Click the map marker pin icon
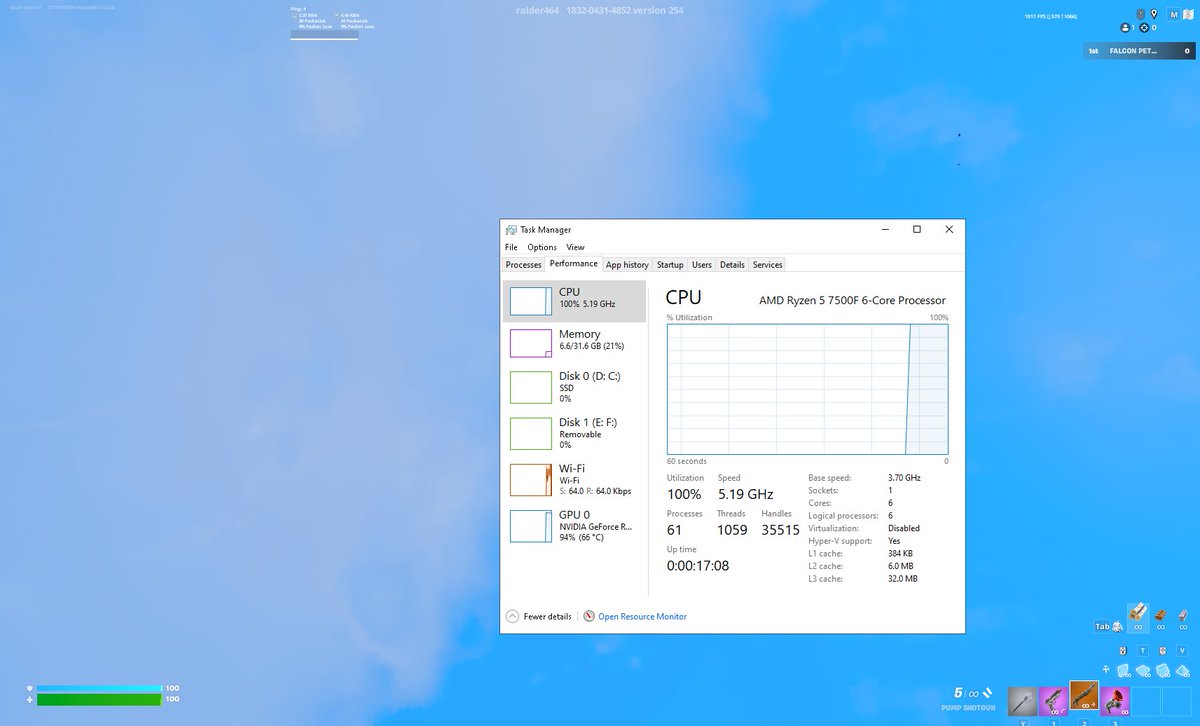 [1154, 14]
